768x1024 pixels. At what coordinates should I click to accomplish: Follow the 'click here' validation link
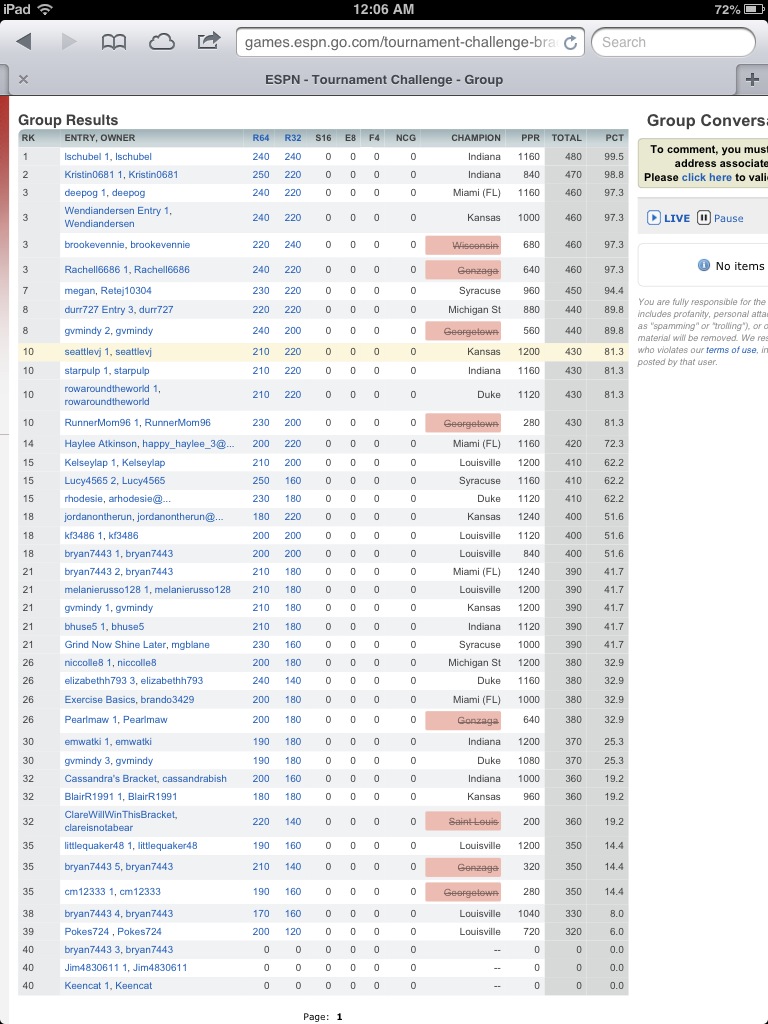(707, 177)
